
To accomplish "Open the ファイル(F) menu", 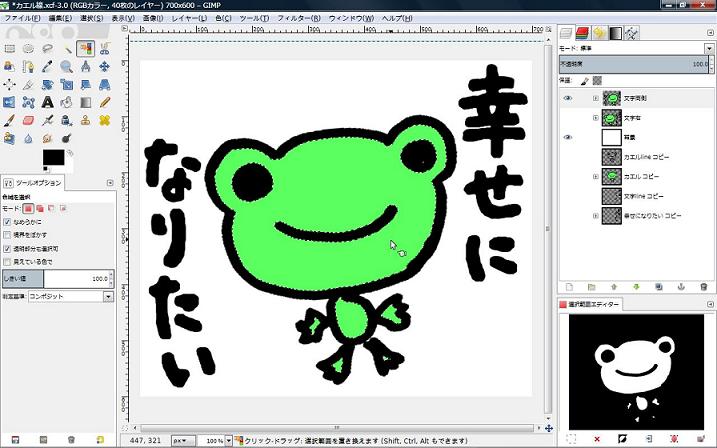I will coord(22,18).
